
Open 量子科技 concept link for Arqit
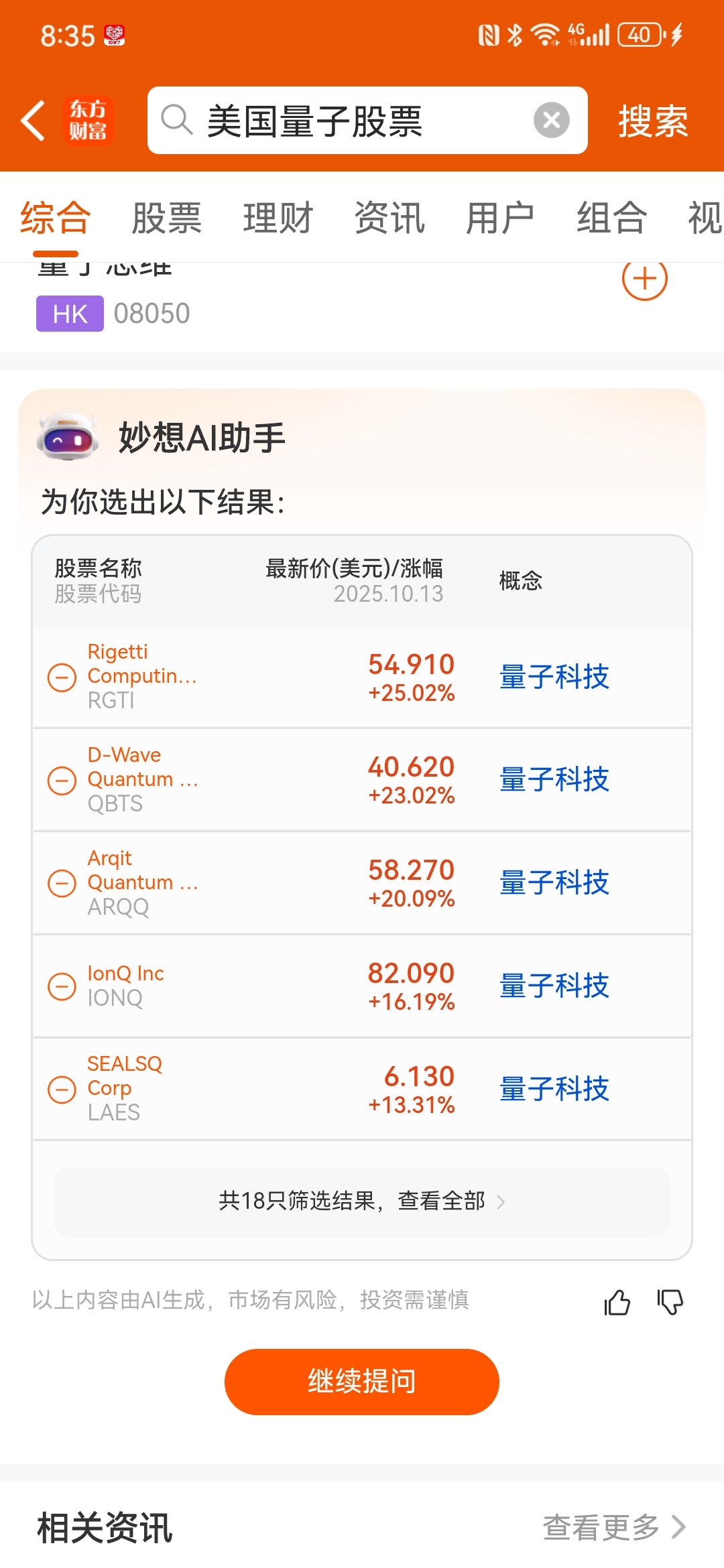tap(554, 883)
